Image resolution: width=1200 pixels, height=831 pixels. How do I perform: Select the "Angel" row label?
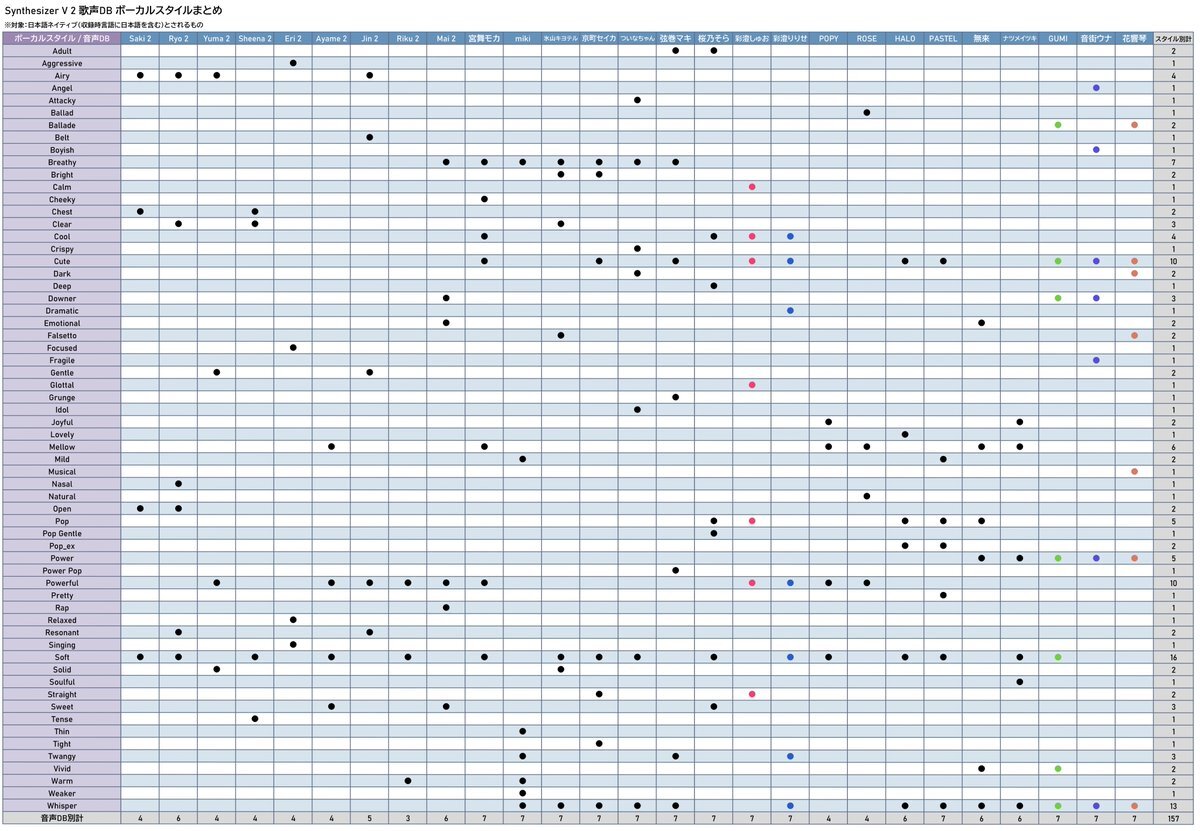[62, 88]
